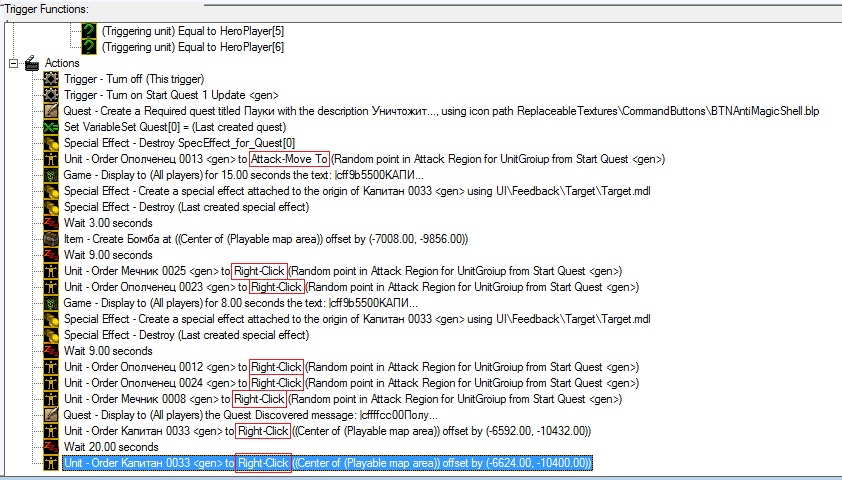Click the question-mark icon beside HeroPlayer[6]
Image resolution: width=842 pixels, height=480 pixels.
[88, 47]
